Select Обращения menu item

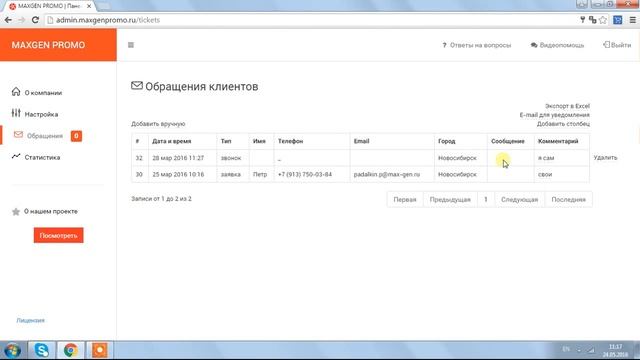coord(45,136)
